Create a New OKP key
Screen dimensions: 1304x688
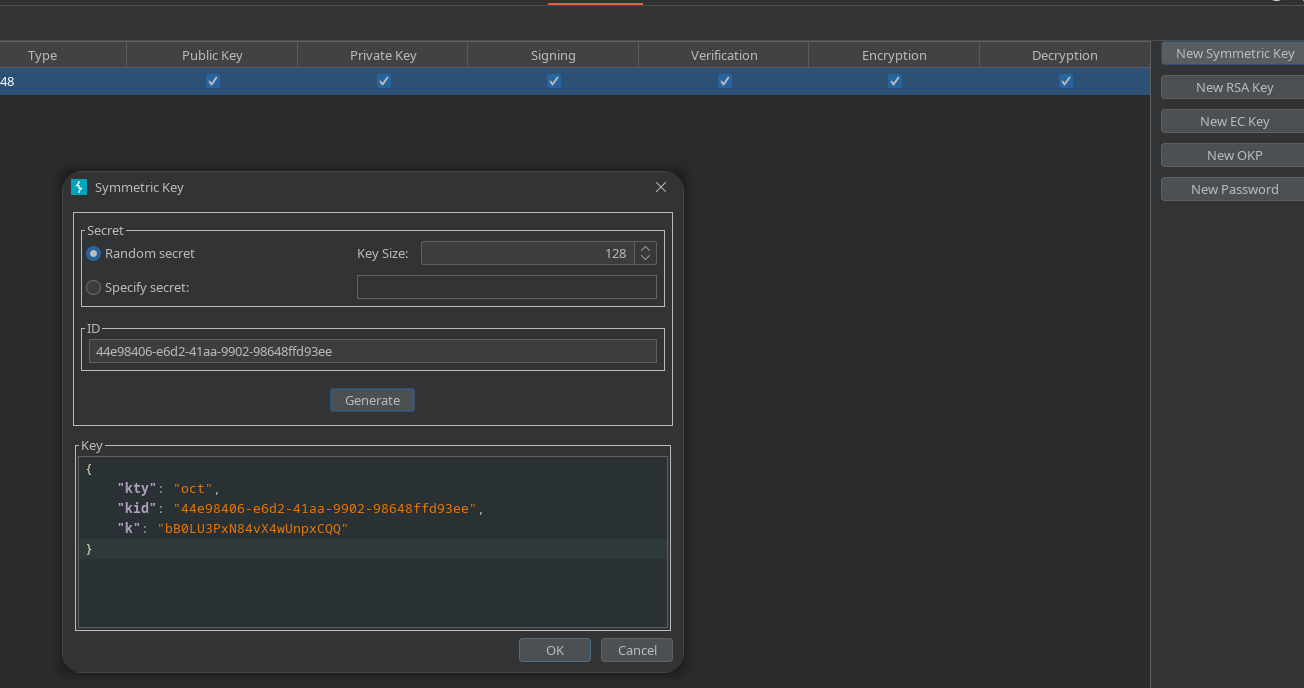point(1234,155)
